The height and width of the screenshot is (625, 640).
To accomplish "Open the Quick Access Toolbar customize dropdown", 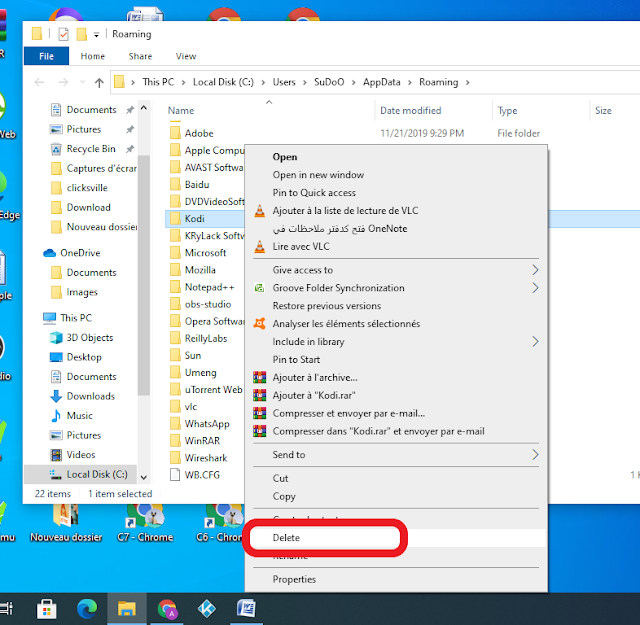I will point(96,35).
